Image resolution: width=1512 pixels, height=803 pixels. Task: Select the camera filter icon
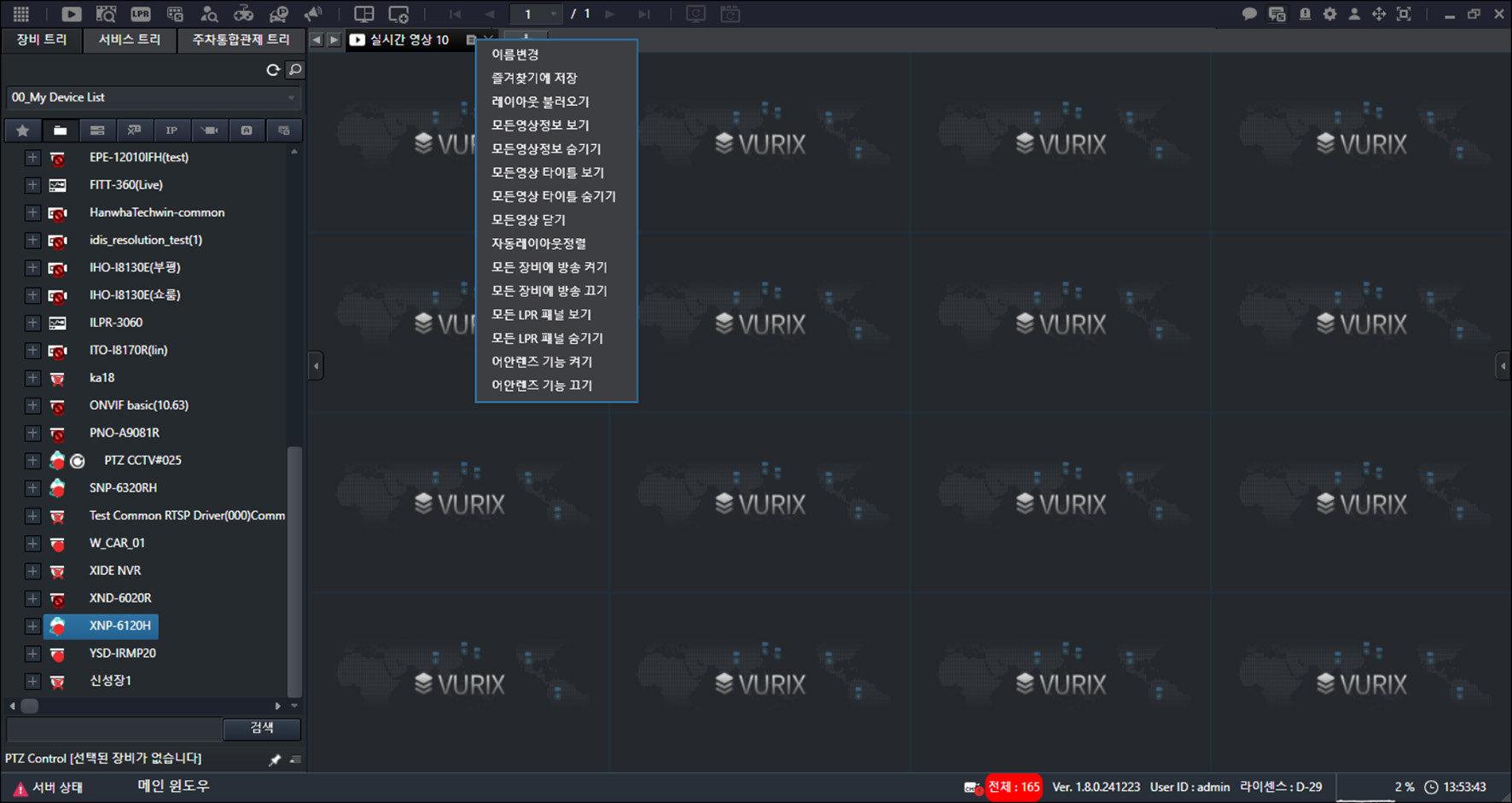point(209,131)
